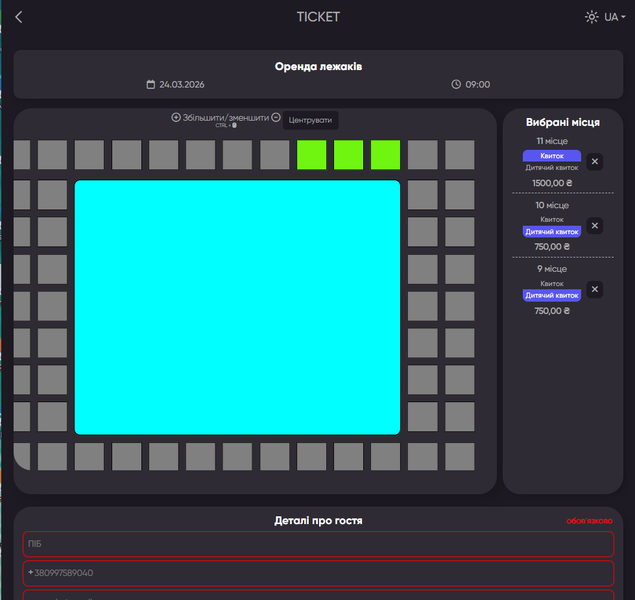Click the calendar icon beside 24.03.2026
The height and width of the screenshot is (600, 635).
(x=151, y=85)
